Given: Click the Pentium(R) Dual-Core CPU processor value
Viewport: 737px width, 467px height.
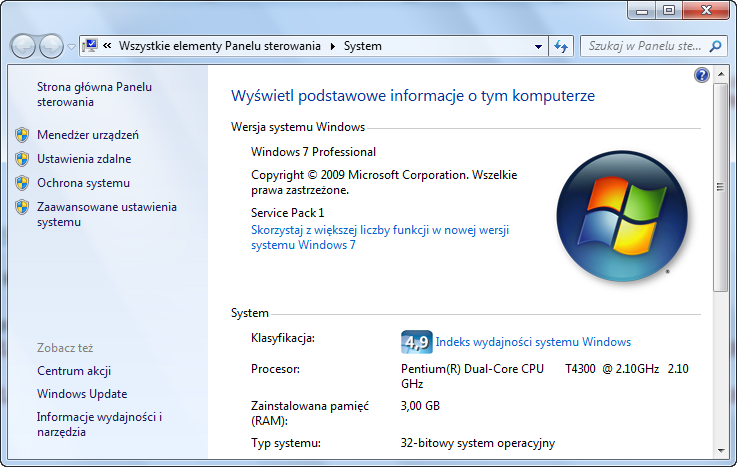Looking at the screenshot, I should tap(545, 376).
